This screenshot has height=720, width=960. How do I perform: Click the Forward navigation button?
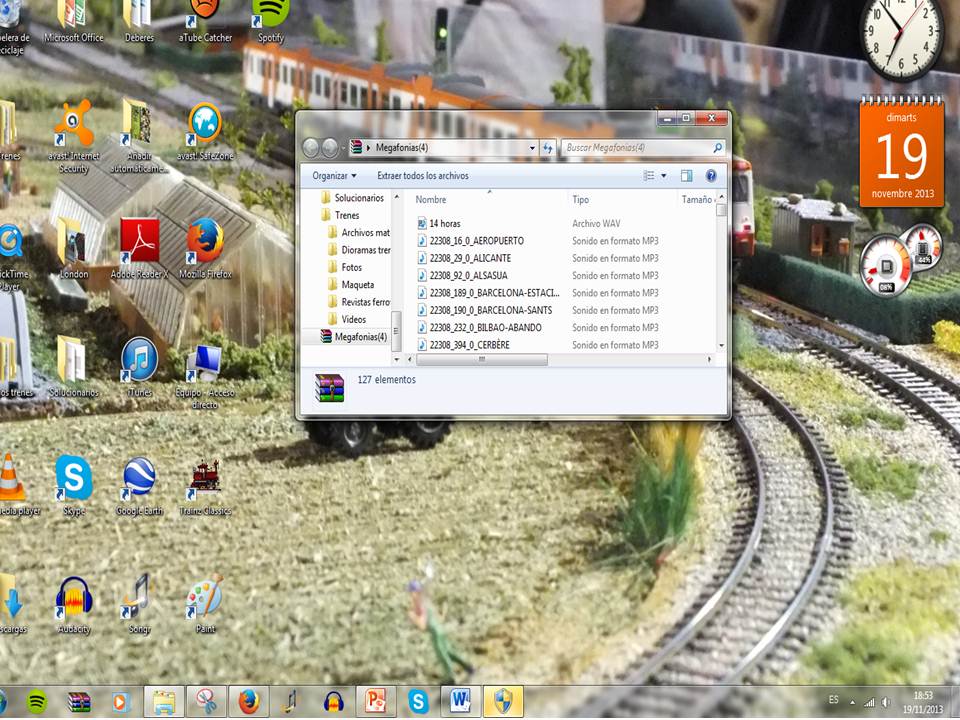point(329,148)
